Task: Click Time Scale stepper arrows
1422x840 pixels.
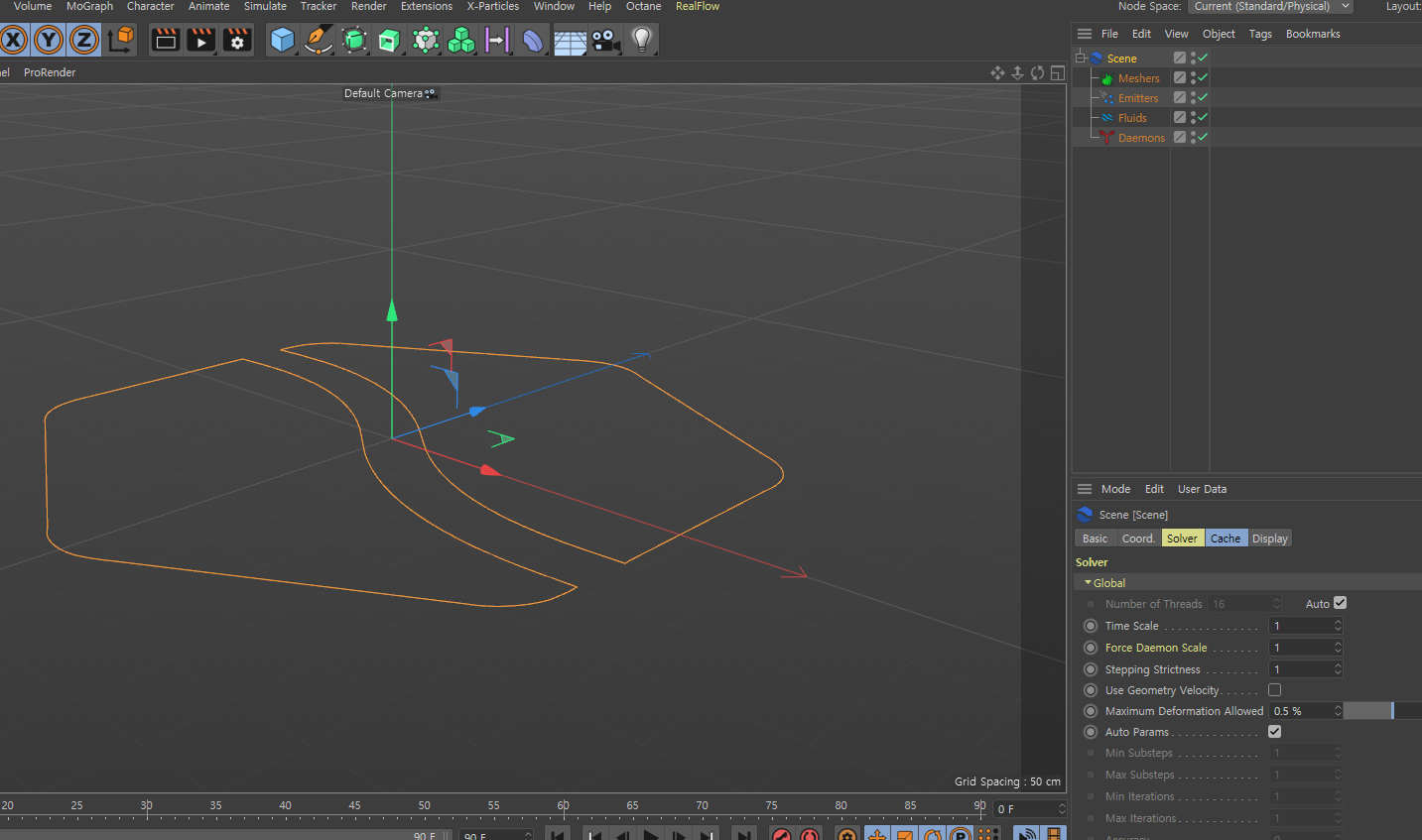Action: [x=1338, y=626]
